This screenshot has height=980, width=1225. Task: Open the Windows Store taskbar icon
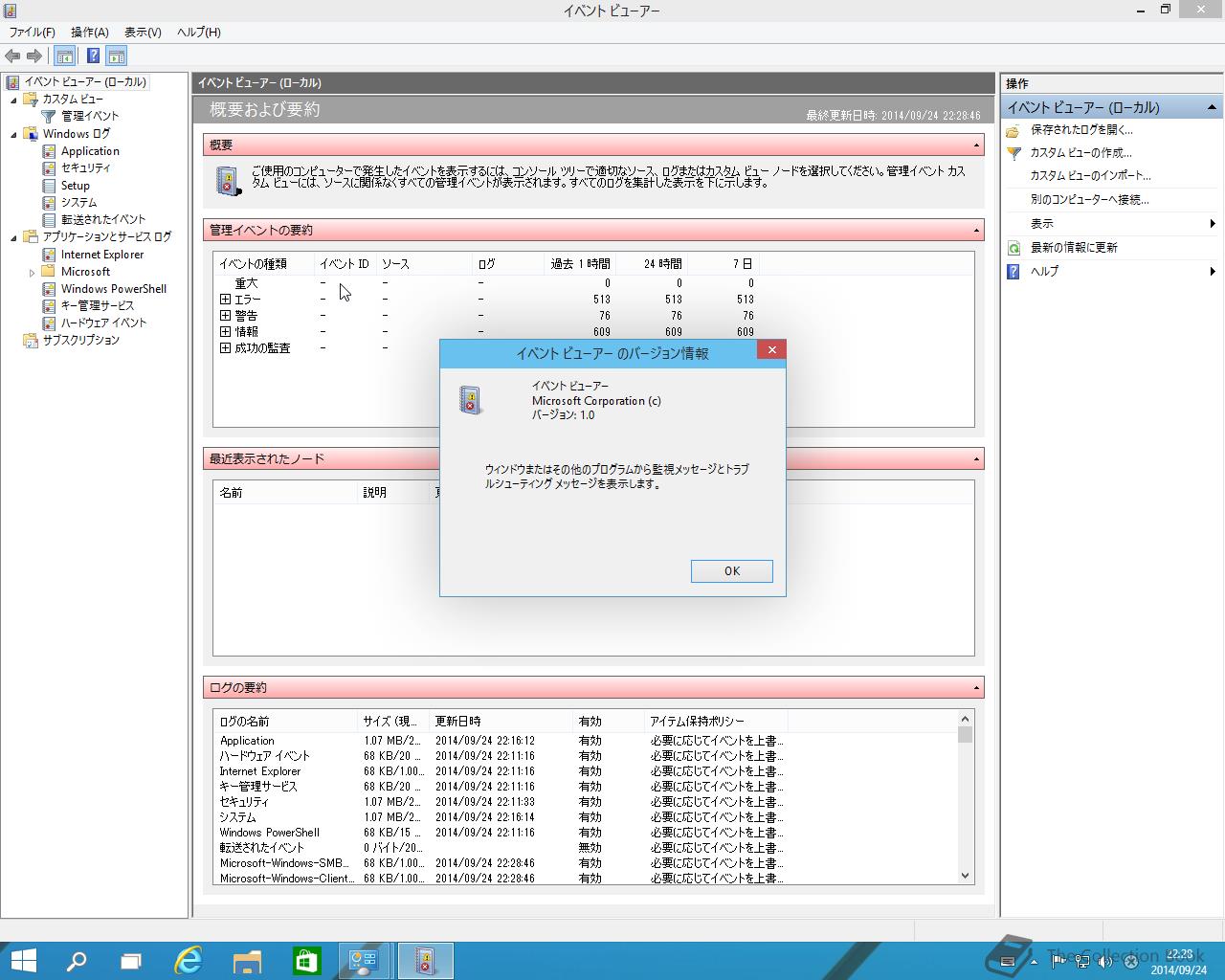[x=306, y=961]
